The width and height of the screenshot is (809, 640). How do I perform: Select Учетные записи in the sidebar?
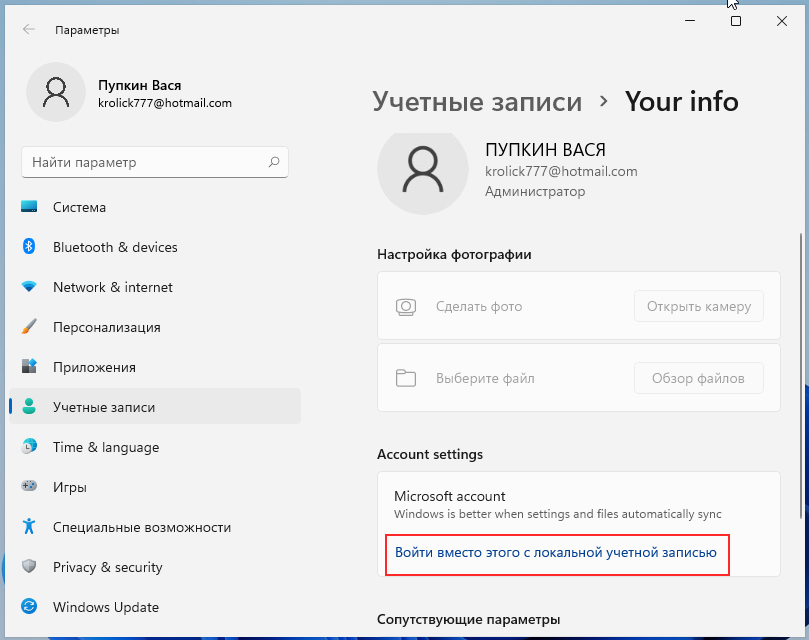pyautogui.click(x=104, y=407)
